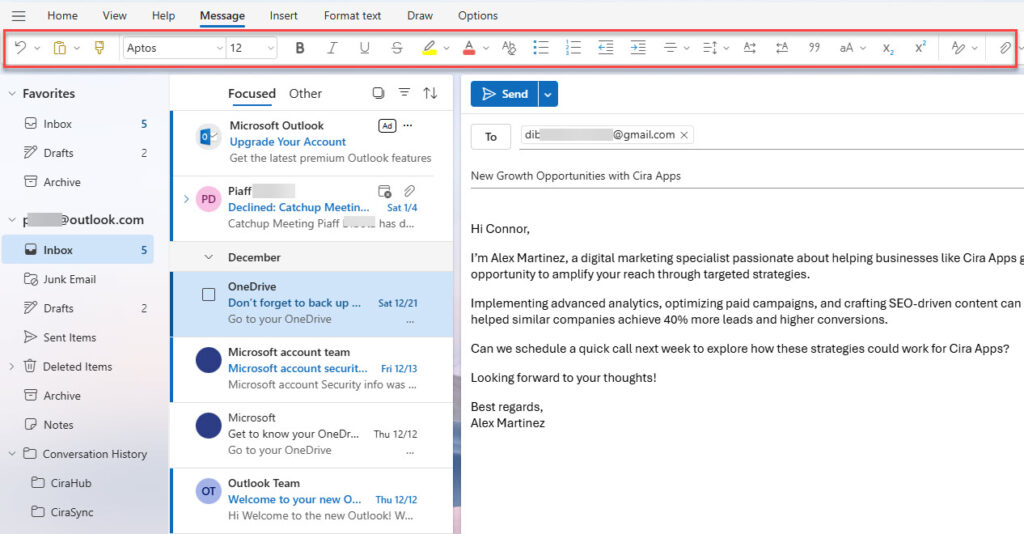Image resolution: width=1024 pixels, height=534 pixels.
Task: Click the To recipients button
Action: coord(490,136)
